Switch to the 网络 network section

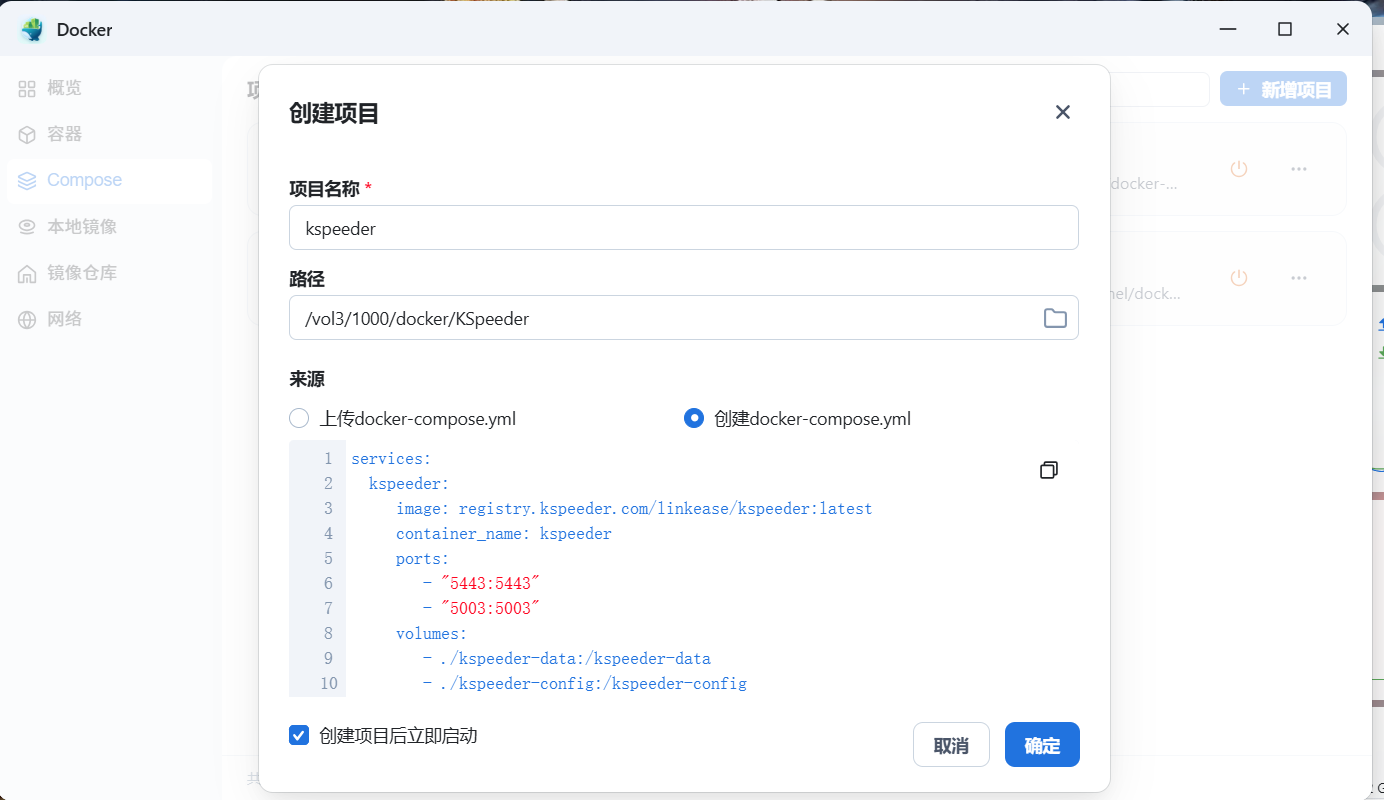click(x=50, y=319)
